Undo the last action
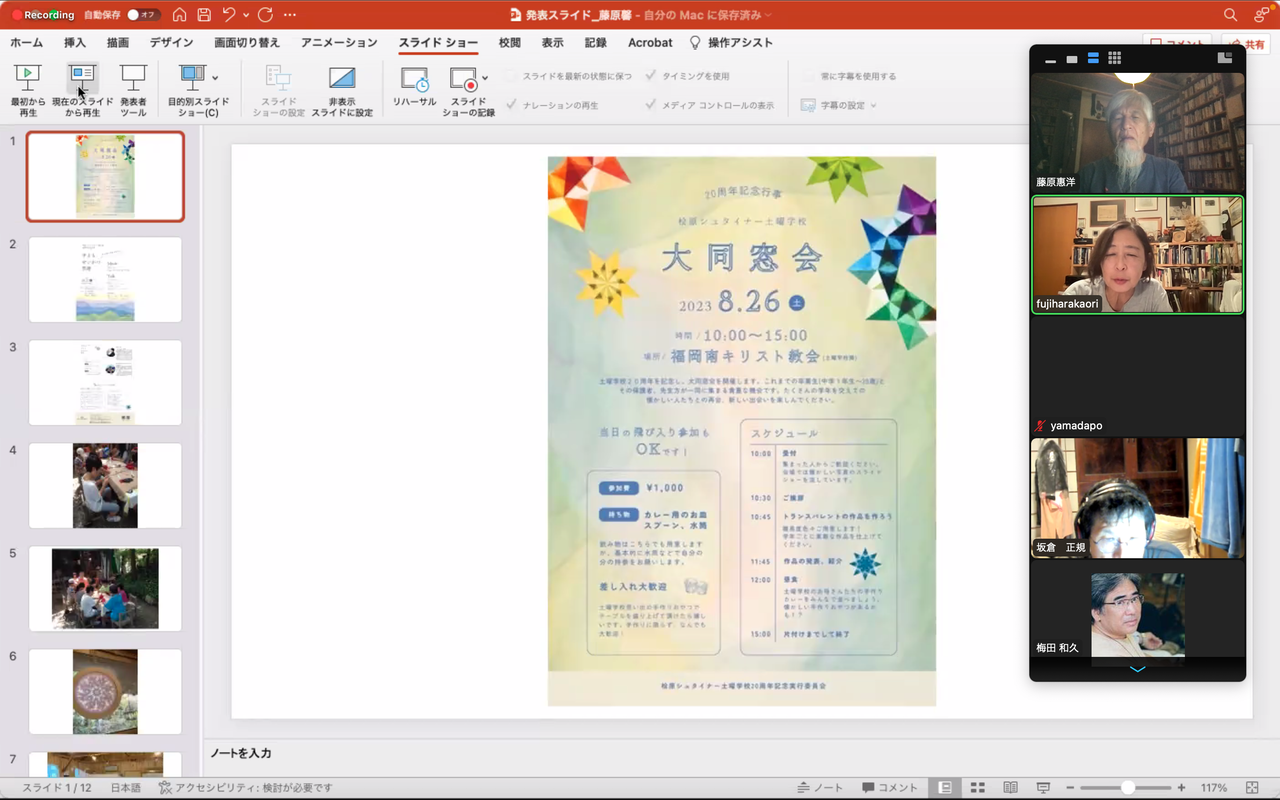This screenshot has width=1280, height=800. pos(230,15)
